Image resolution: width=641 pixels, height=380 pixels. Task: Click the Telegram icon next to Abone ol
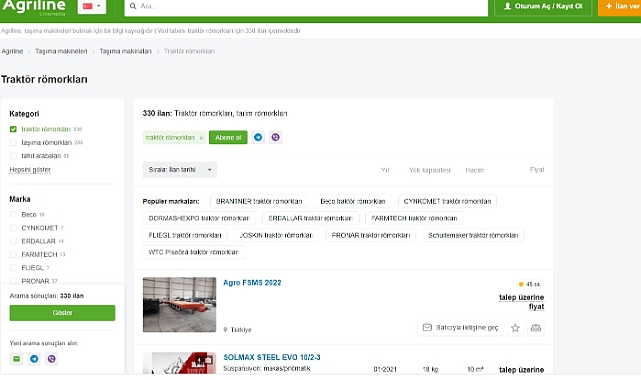(x=258, y=137)
